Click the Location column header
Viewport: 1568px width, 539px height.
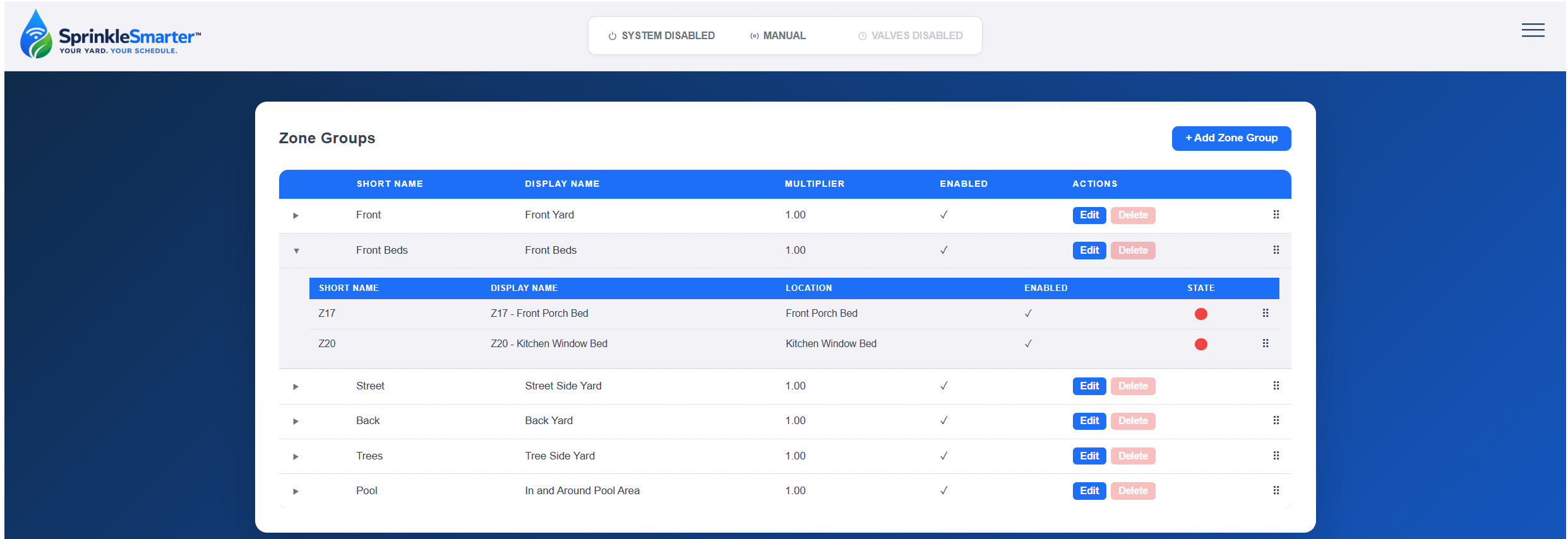click(808, 288)
